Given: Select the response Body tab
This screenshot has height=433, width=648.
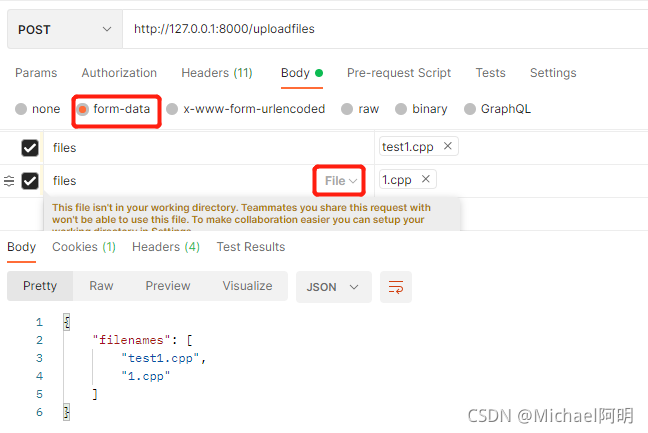Looking at the screenshot, I should click(x=21, y=247).
